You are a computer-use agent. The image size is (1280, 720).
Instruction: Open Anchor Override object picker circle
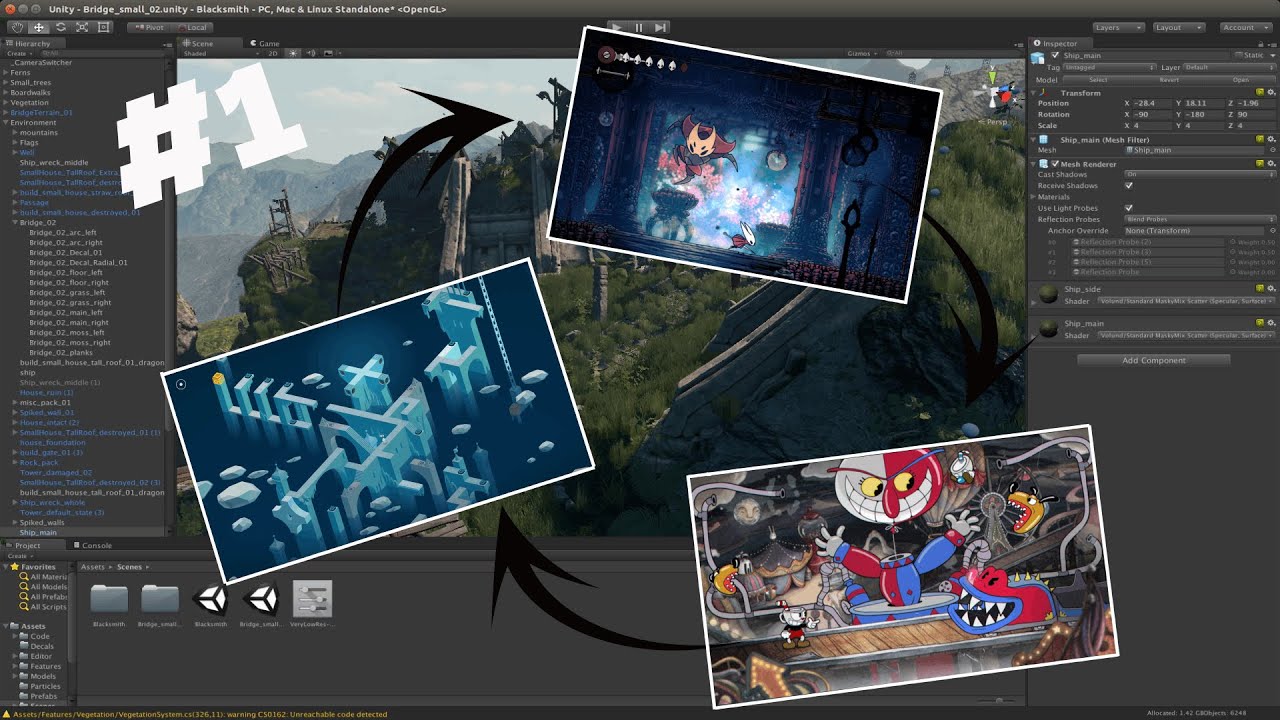1272,231
